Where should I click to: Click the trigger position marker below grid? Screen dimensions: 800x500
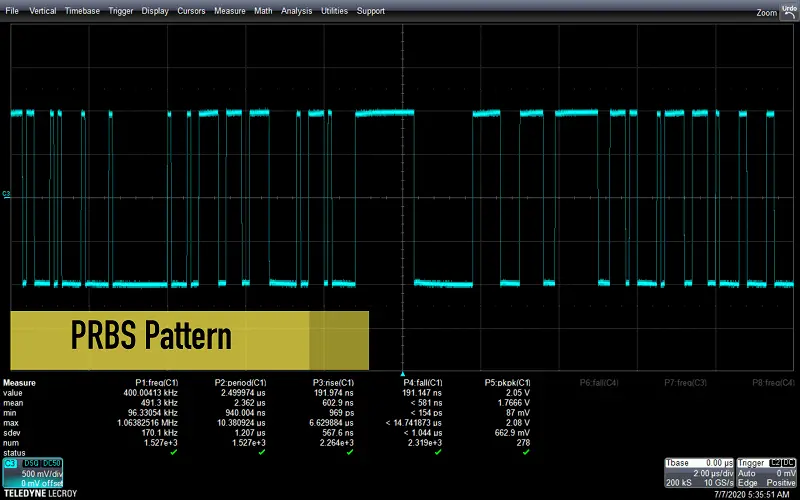(402, 372)
